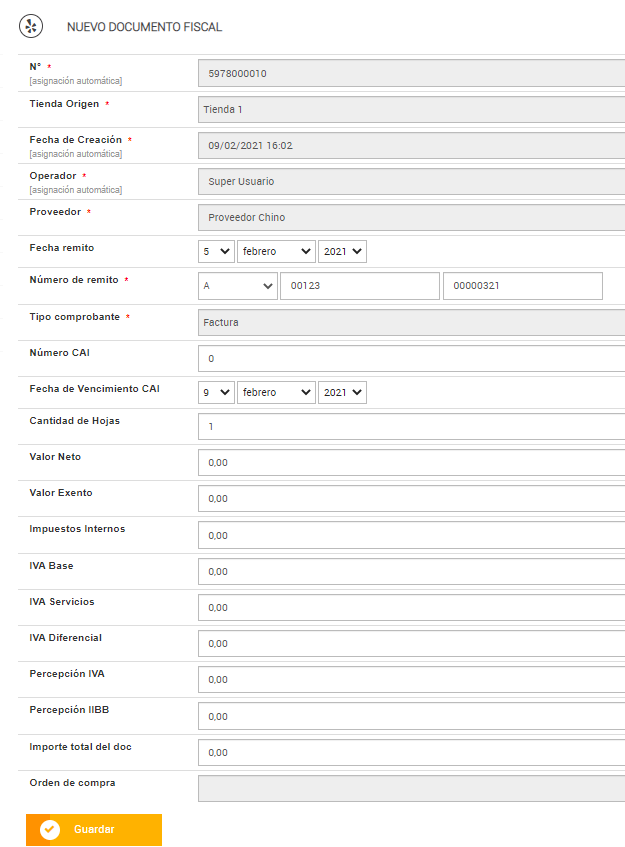The image size is (625, 847).
Task: Click the remito field containing 00000321
Action: pyautogui.click(x=522, y=286)
